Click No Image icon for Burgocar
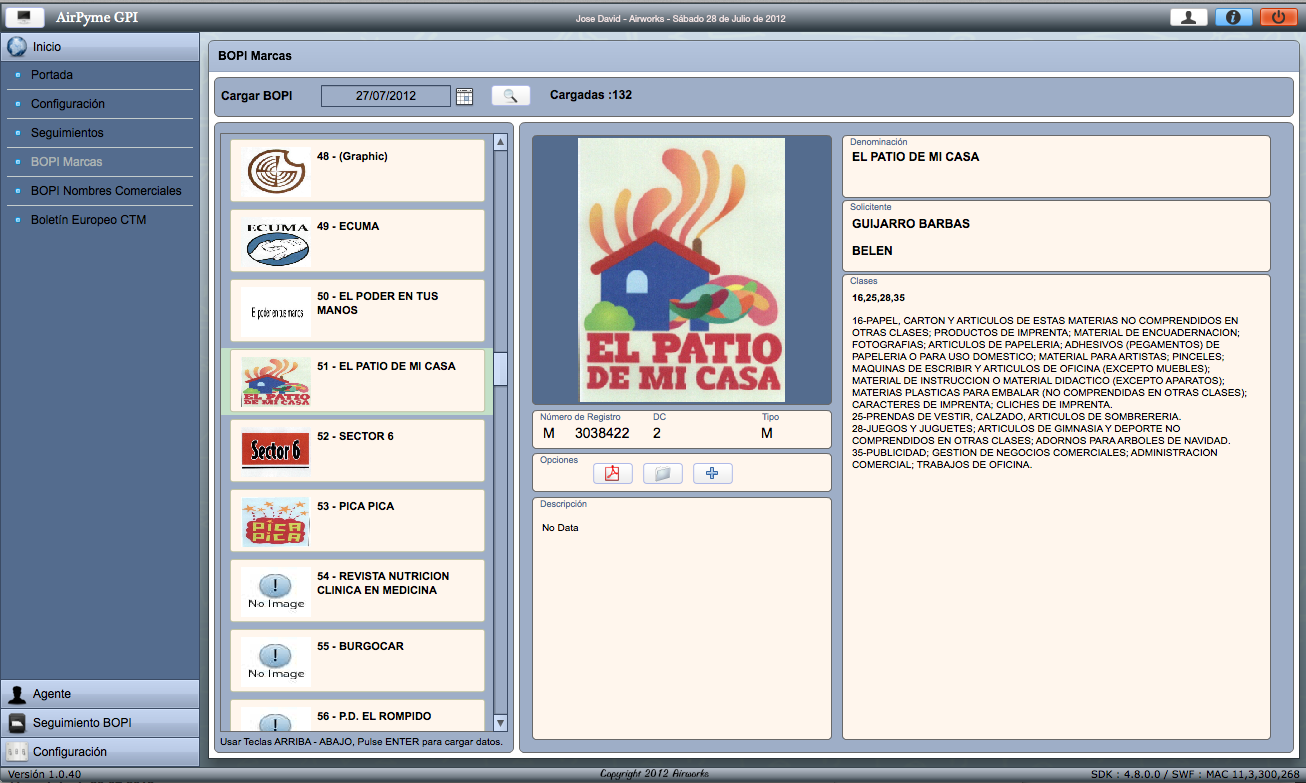 pos(276,661)
